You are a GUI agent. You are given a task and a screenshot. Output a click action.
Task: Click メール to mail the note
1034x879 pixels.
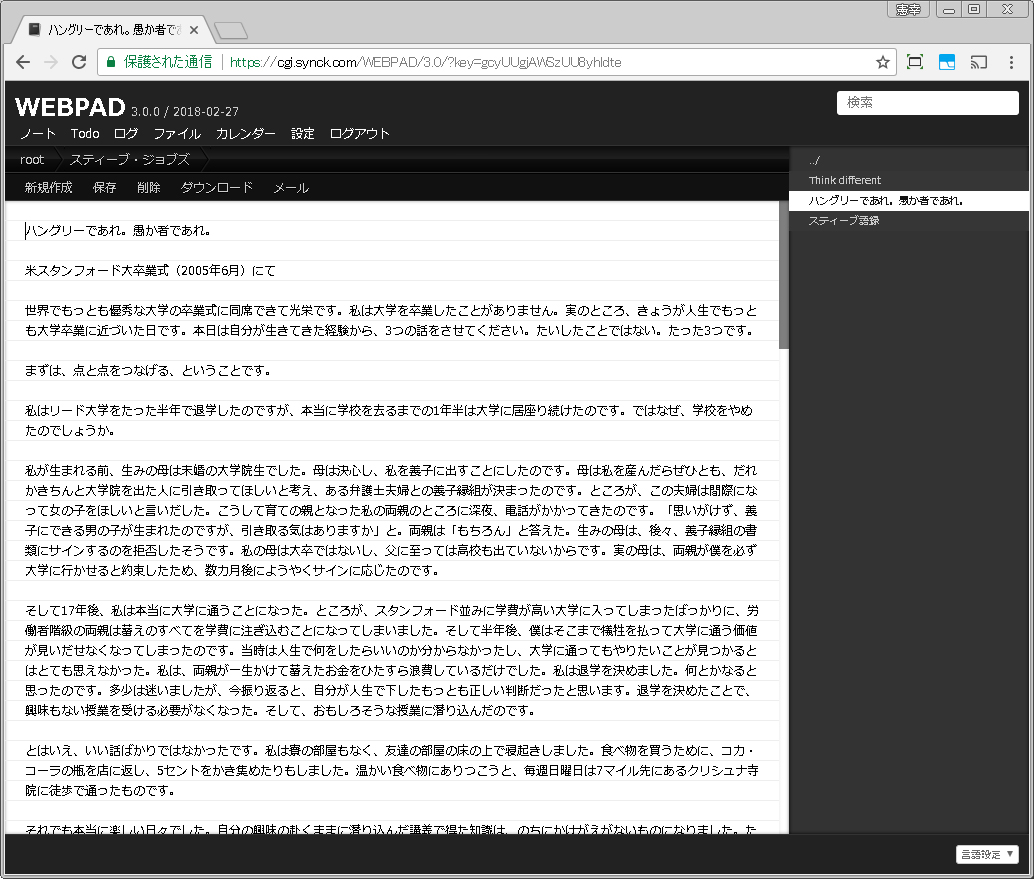pos(291,187)
